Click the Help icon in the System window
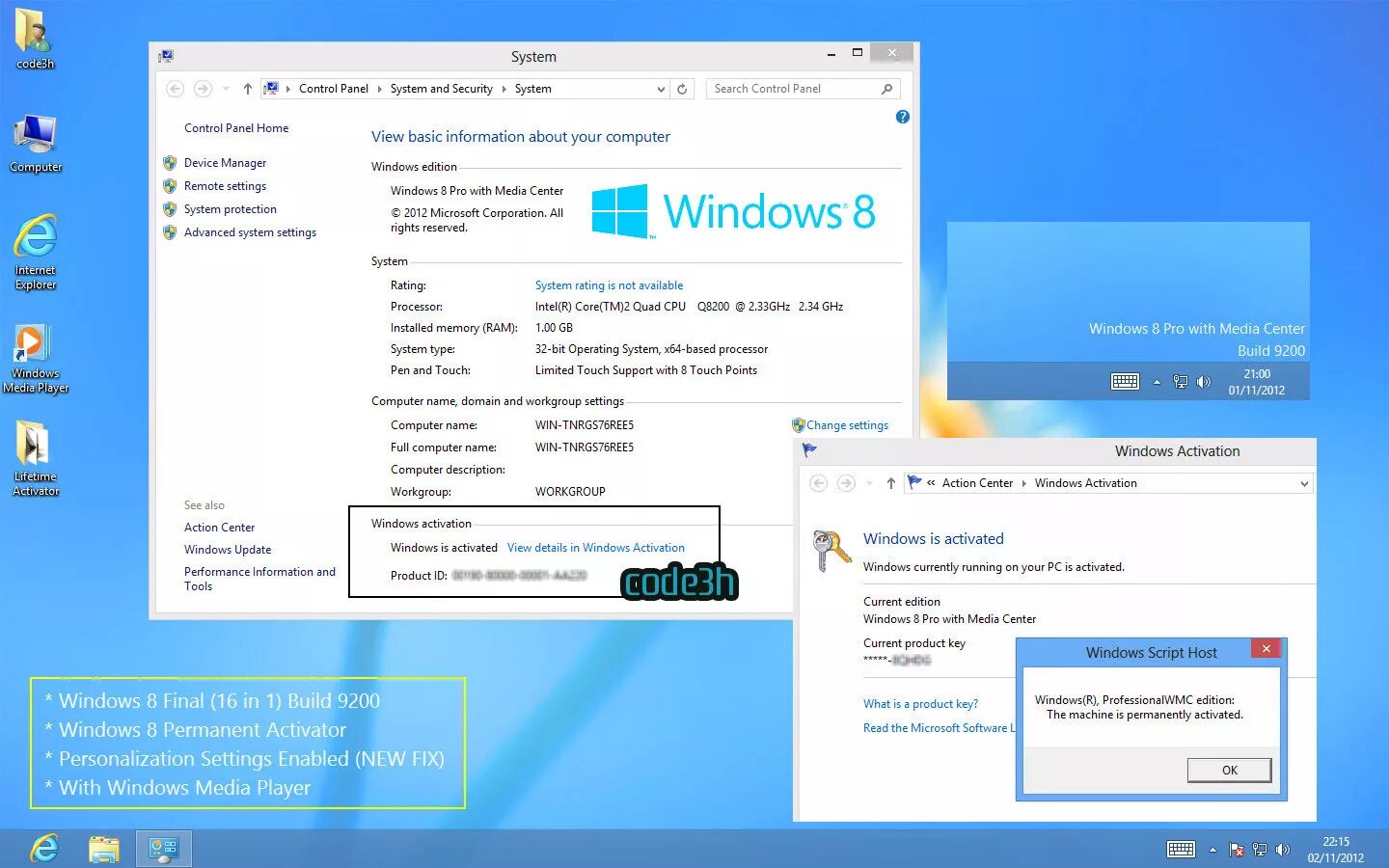This screenshot has width=1389, height=868. click(902, 117)
